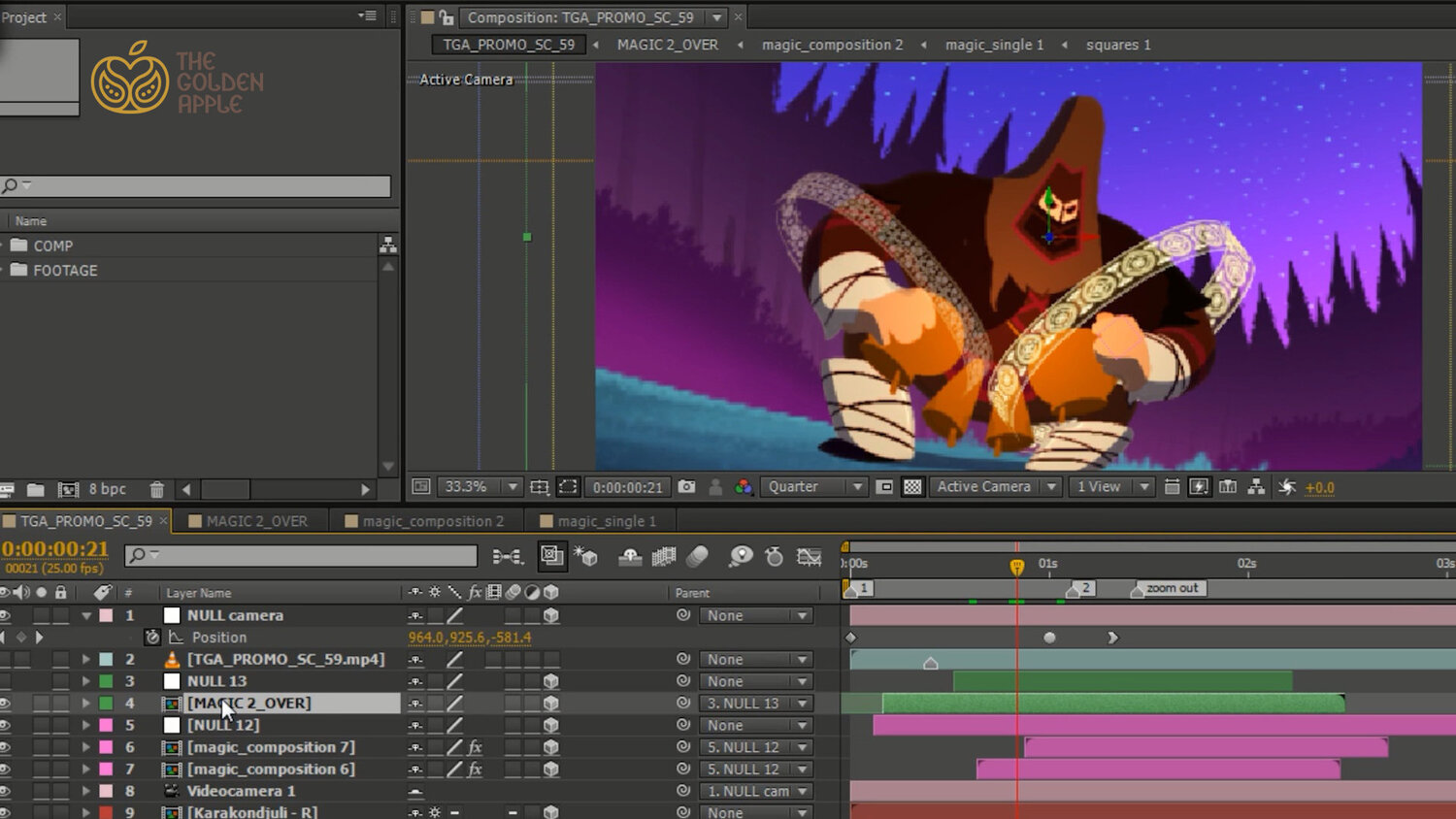The height and width of the screenshot is (819, 1456).
Task: Hide the NULL 12 layer
Action: (x=6, y=725)
